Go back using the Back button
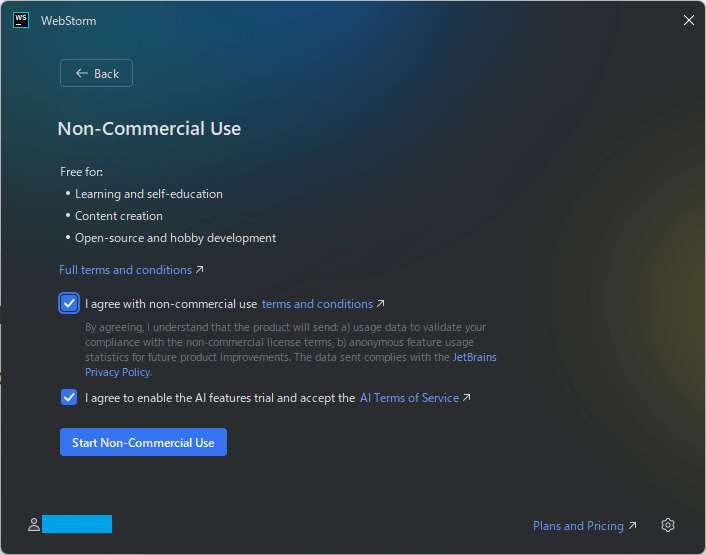Image resolution: width=706 pixels, height=555 pixels. point(96,73)
